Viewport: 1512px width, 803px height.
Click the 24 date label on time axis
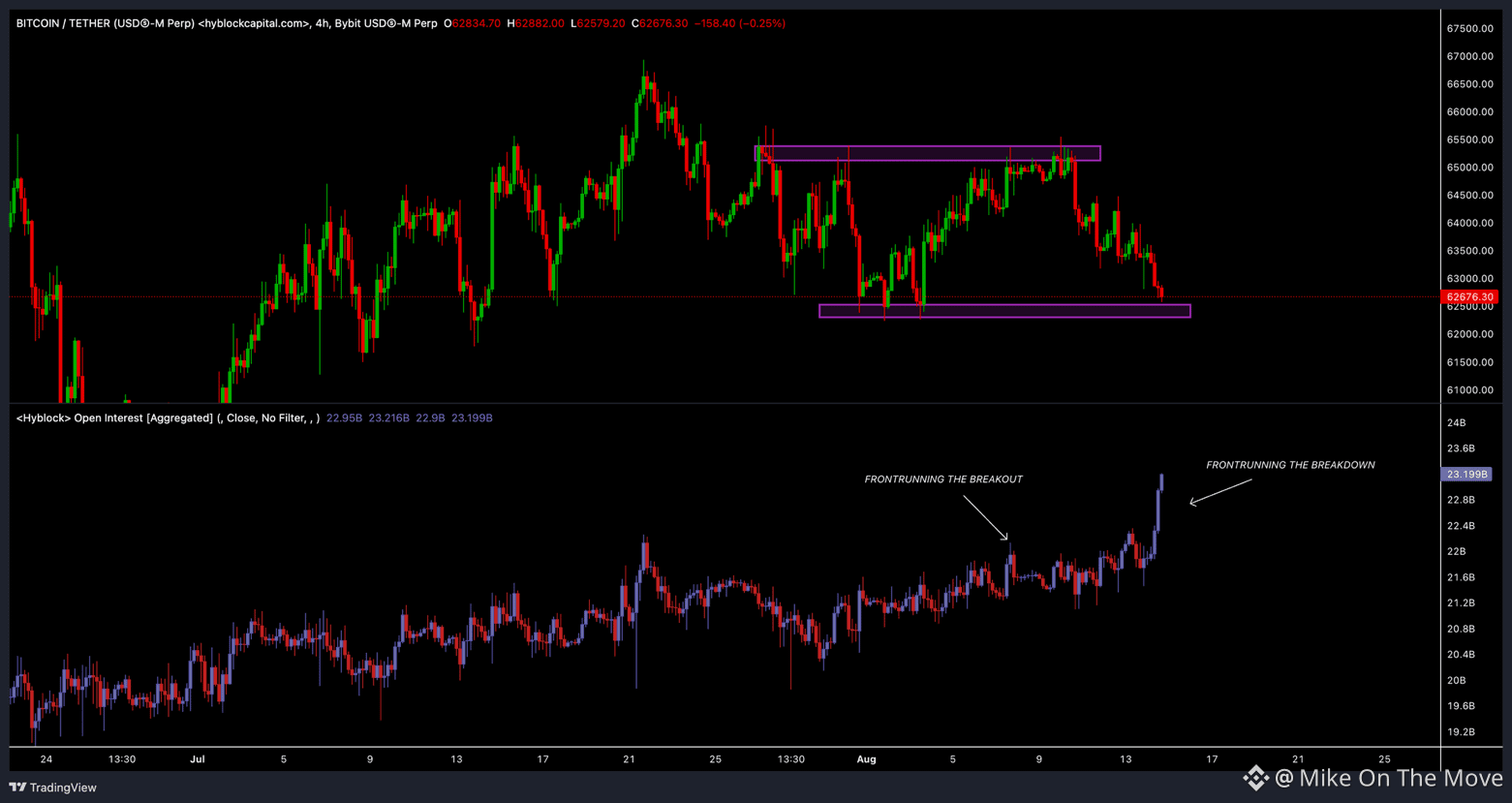[x=46, y=759]
